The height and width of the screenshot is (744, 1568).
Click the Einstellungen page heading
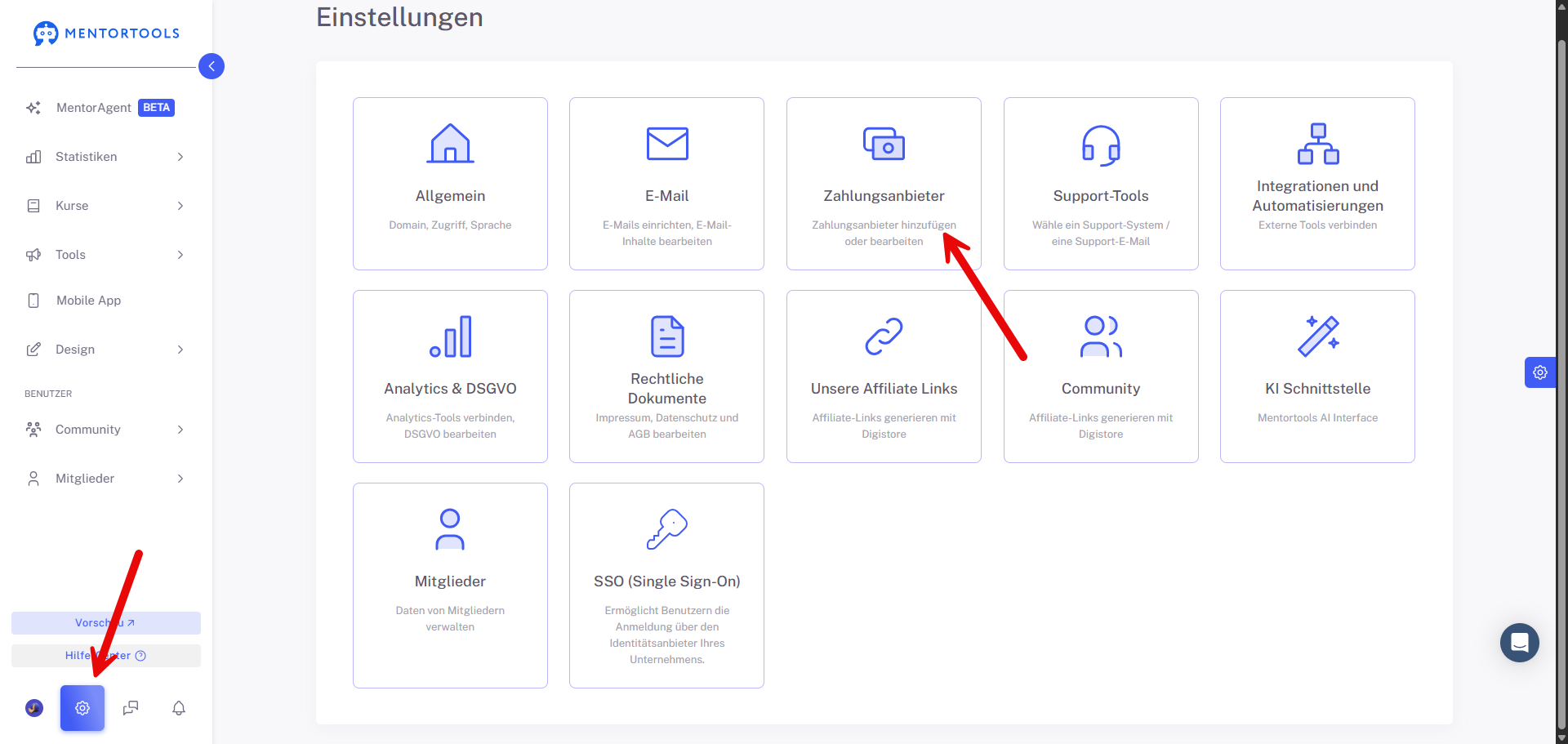399,17
